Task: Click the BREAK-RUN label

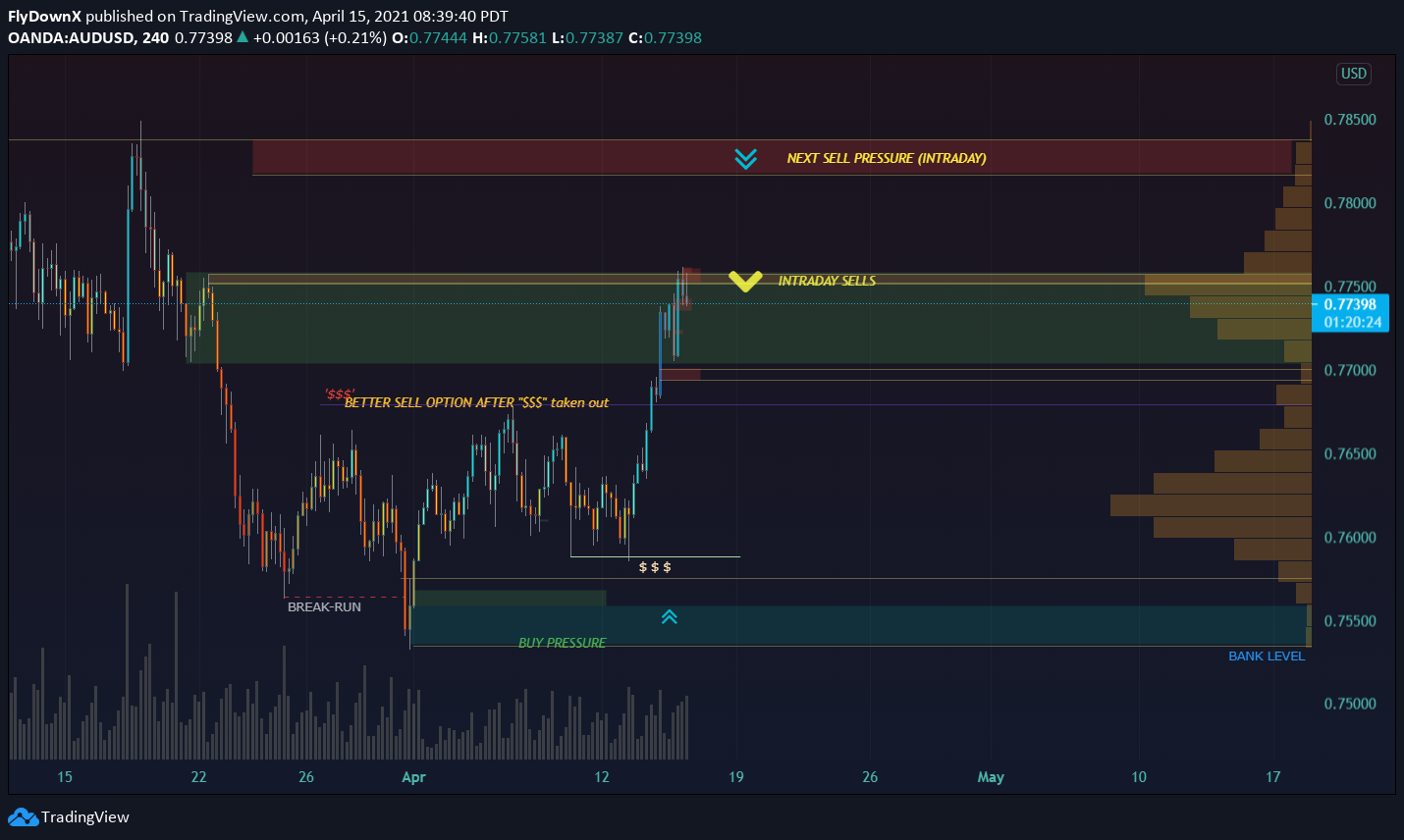Action: point(324,607)
